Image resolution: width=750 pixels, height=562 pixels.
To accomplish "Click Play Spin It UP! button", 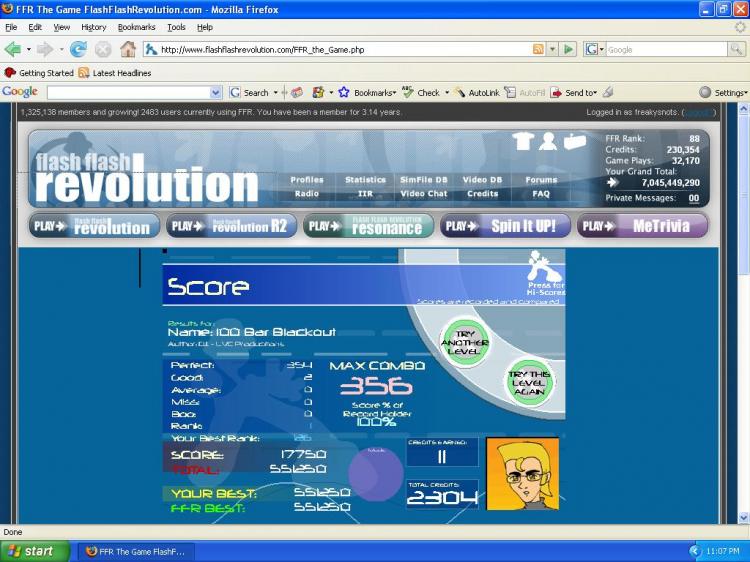I will 505,226.
